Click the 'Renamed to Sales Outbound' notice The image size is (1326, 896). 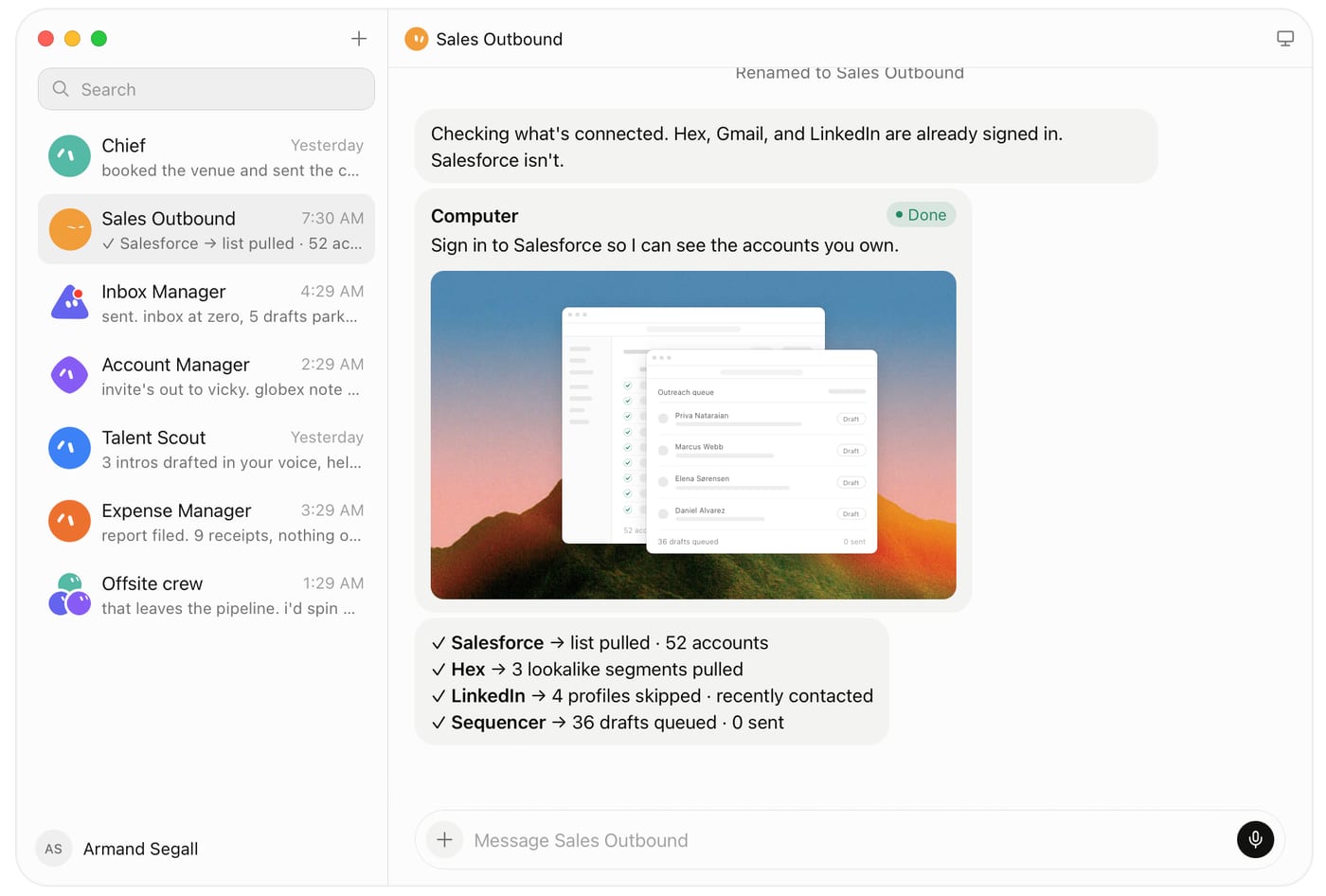pos(850,73)
